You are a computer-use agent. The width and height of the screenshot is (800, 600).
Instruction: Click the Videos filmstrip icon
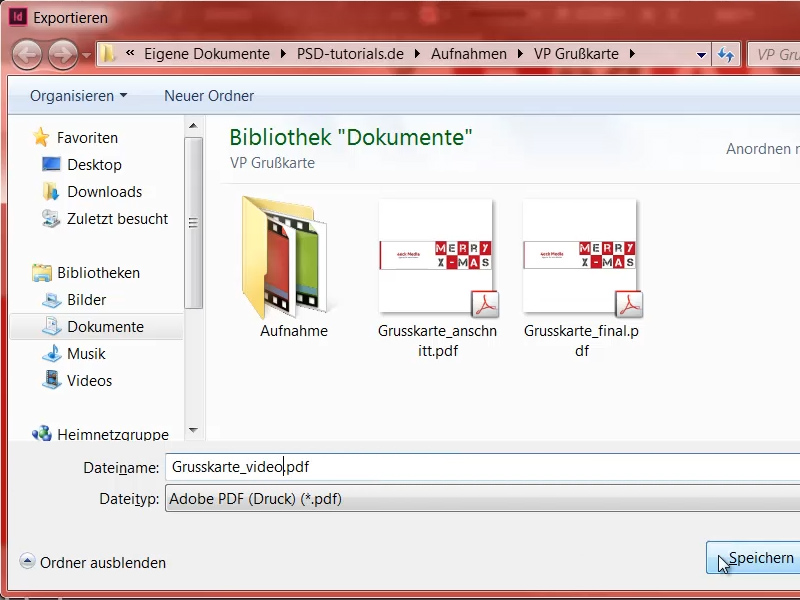coord(52,381)
